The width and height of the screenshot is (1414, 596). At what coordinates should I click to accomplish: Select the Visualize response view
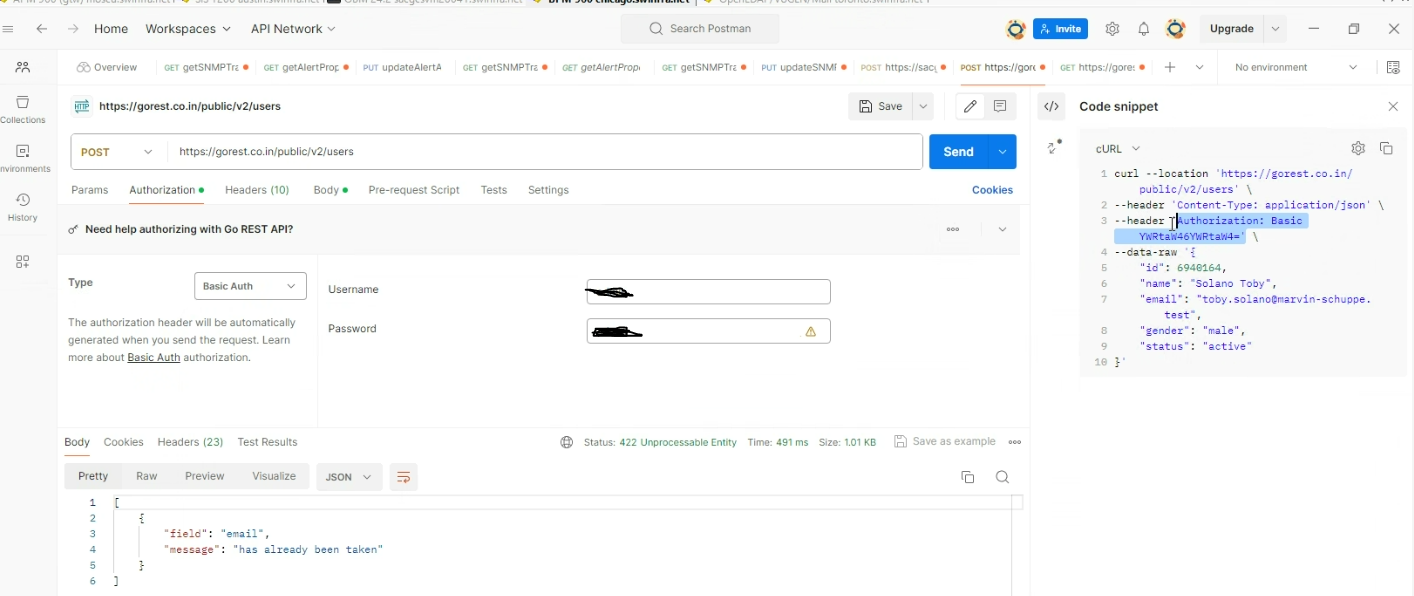(274, 476)
